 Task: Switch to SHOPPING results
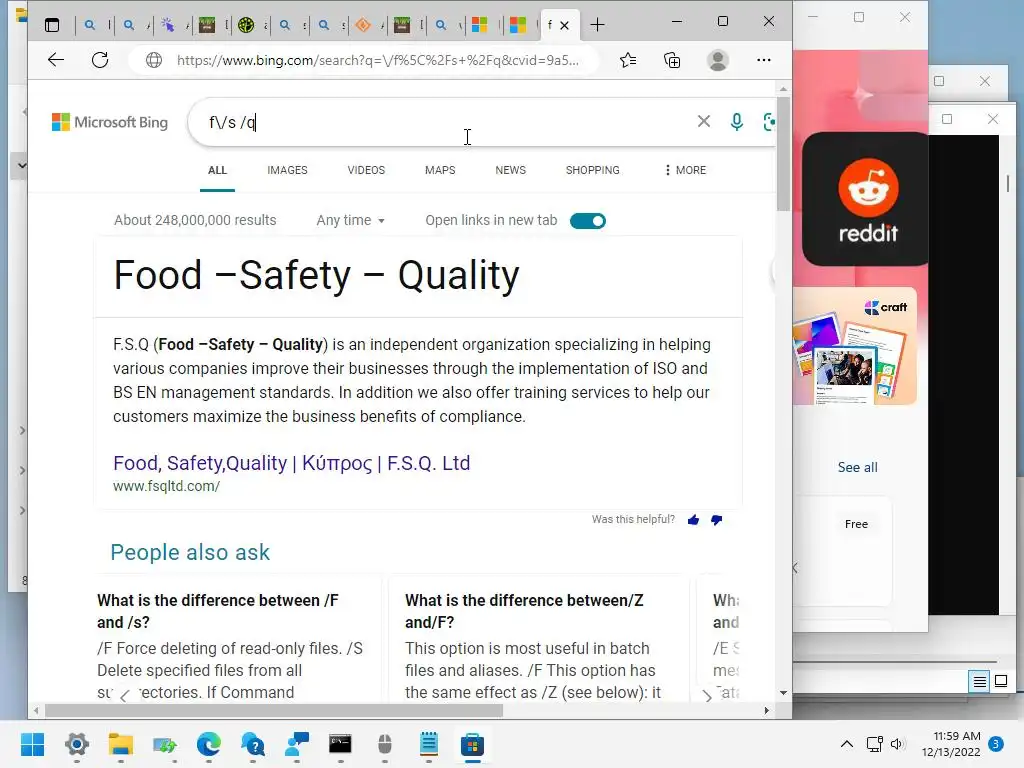pos(592,170)
